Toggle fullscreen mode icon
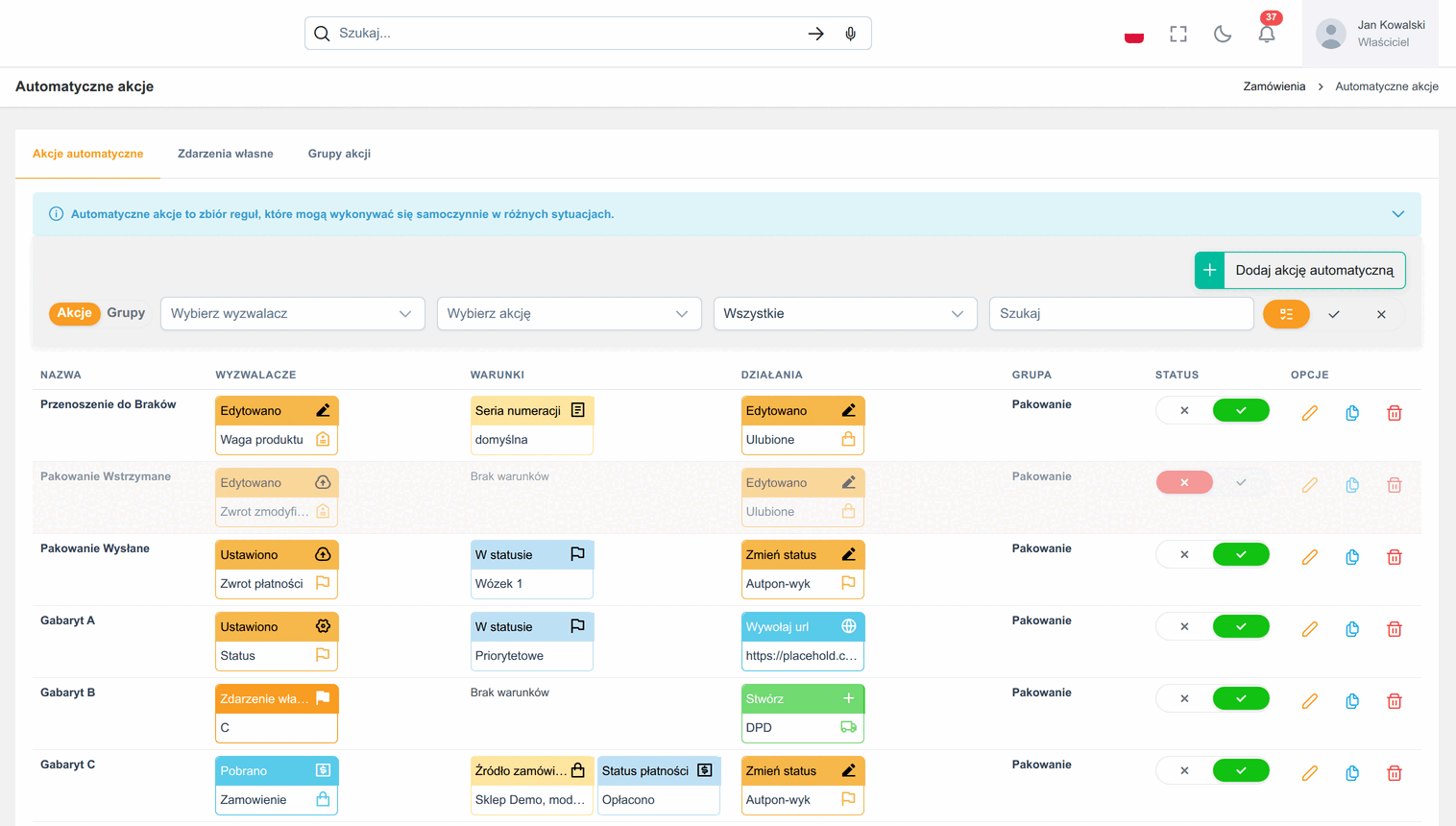This screenshot has width=1456, height=826. tap(1178, 35)
